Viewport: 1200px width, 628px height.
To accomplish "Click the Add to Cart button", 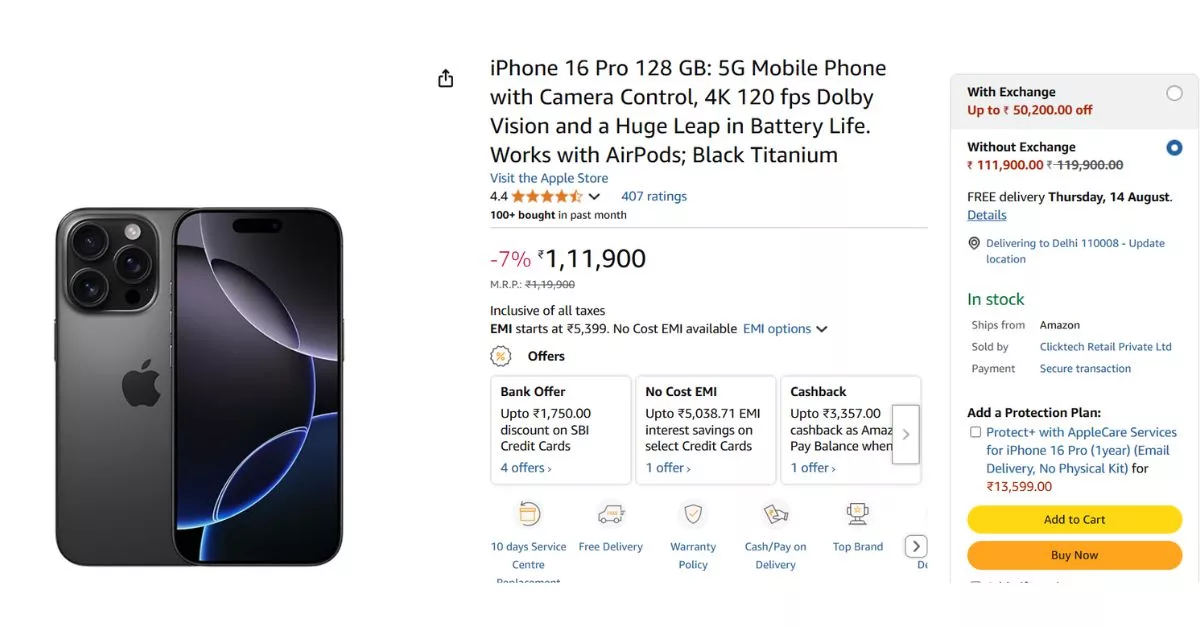I will 1074,519.
